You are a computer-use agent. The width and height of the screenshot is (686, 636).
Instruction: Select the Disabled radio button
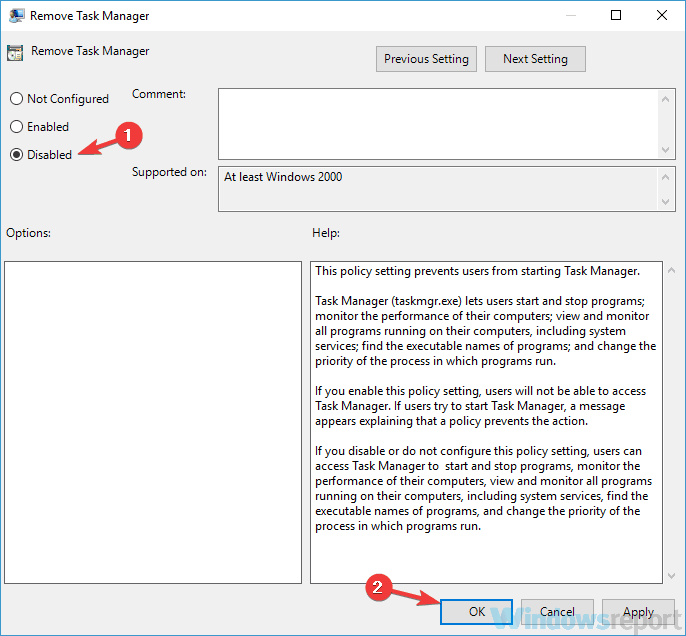[16, 155]
